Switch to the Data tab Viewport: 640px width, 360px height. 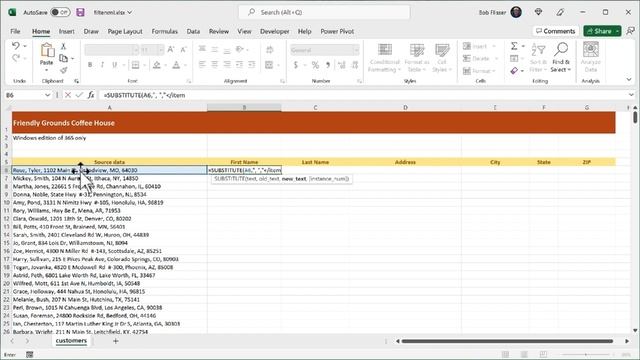(193, 31)
